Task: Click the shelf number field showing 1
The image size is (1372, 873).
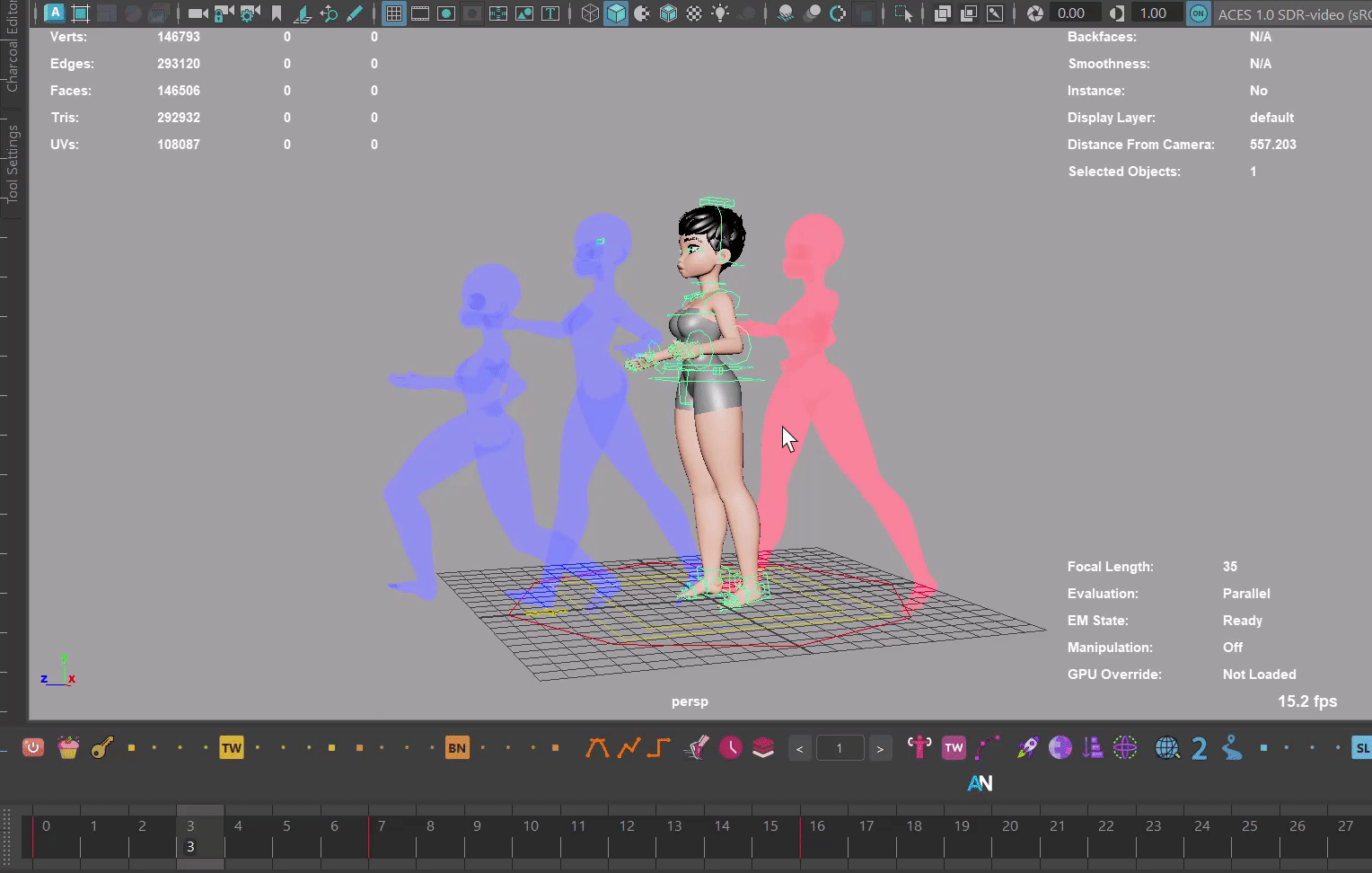Action: [x=840, y=748]
